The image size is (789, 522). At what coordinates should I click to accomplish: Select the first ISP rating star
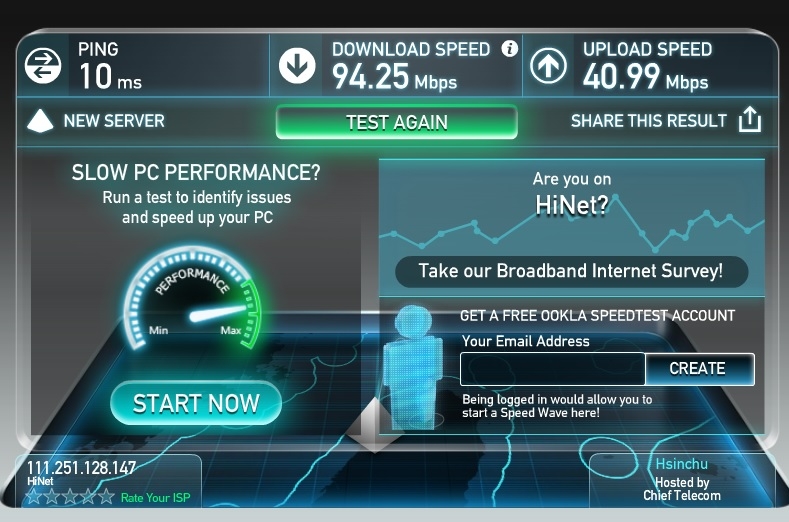(x=34, y=497)
